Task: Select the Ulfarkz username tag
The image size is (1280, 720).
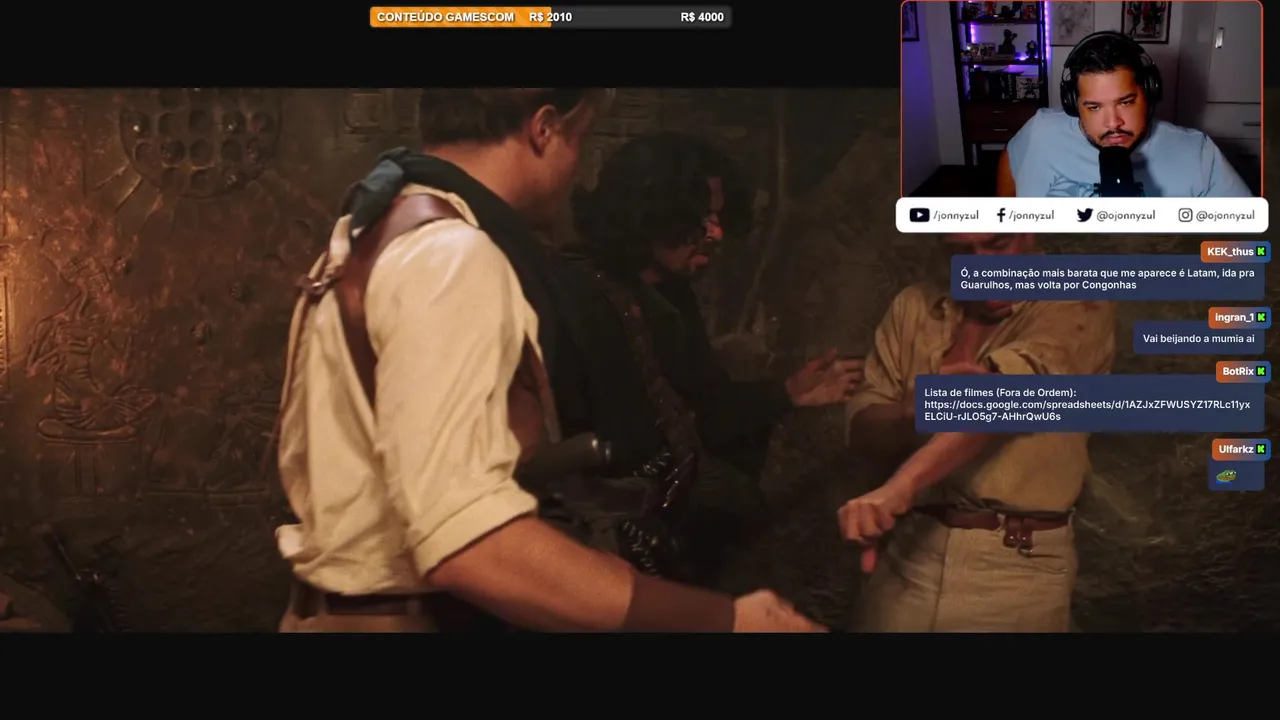Action: point(1242,450)
